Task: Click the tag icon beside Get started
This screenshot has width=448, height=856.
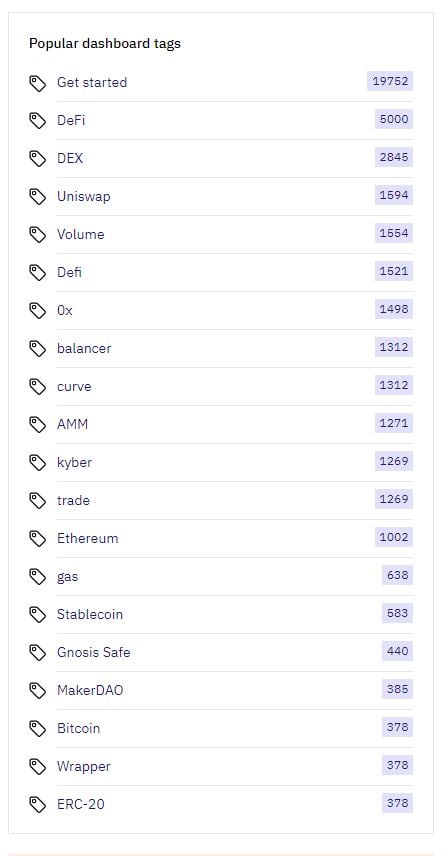Action: tap(37, 83)
